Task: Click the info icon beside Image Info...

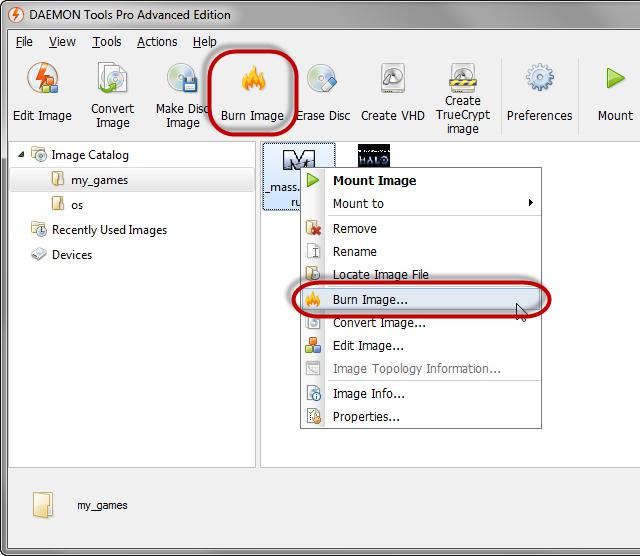Action: click(x=313, y=394)
